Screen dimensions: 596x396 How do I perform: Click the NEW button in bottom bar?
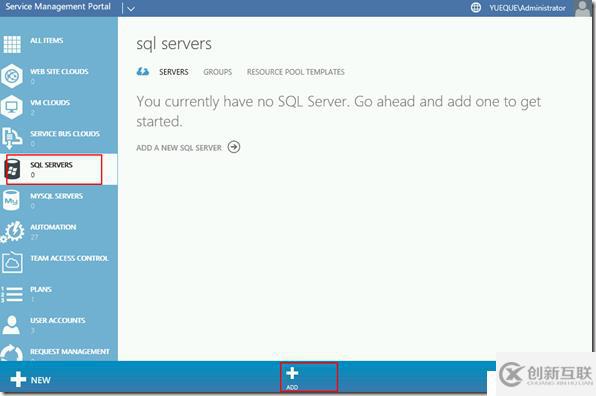tap(30, 380)
